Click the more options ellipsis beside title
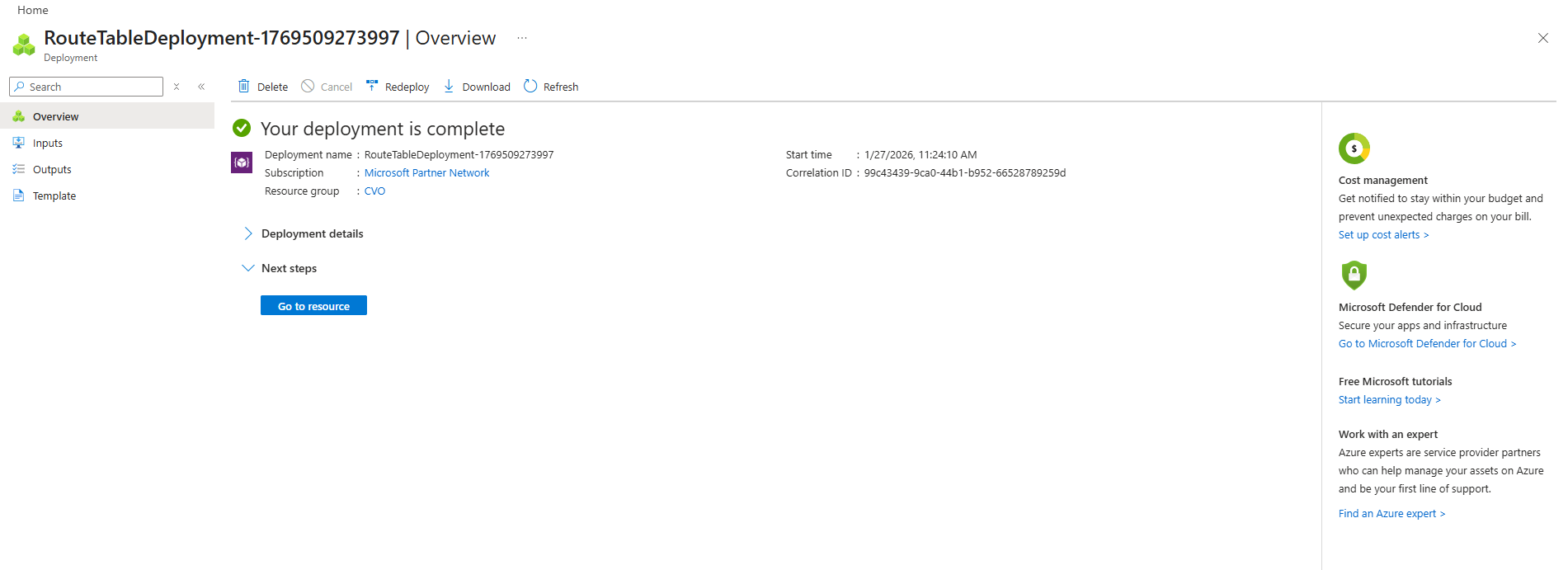Viewport: 1568px width, 570px height. pyautogui.click(x=522, y=38)
